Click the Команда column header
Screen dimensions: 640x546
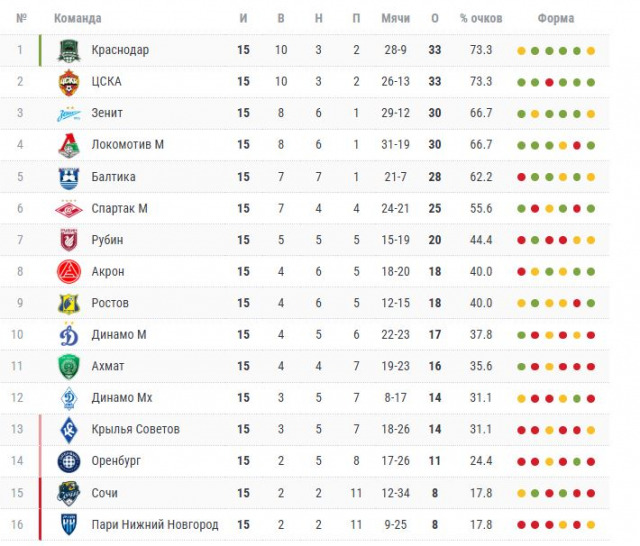pyautogui.click(x=77, y=19)
